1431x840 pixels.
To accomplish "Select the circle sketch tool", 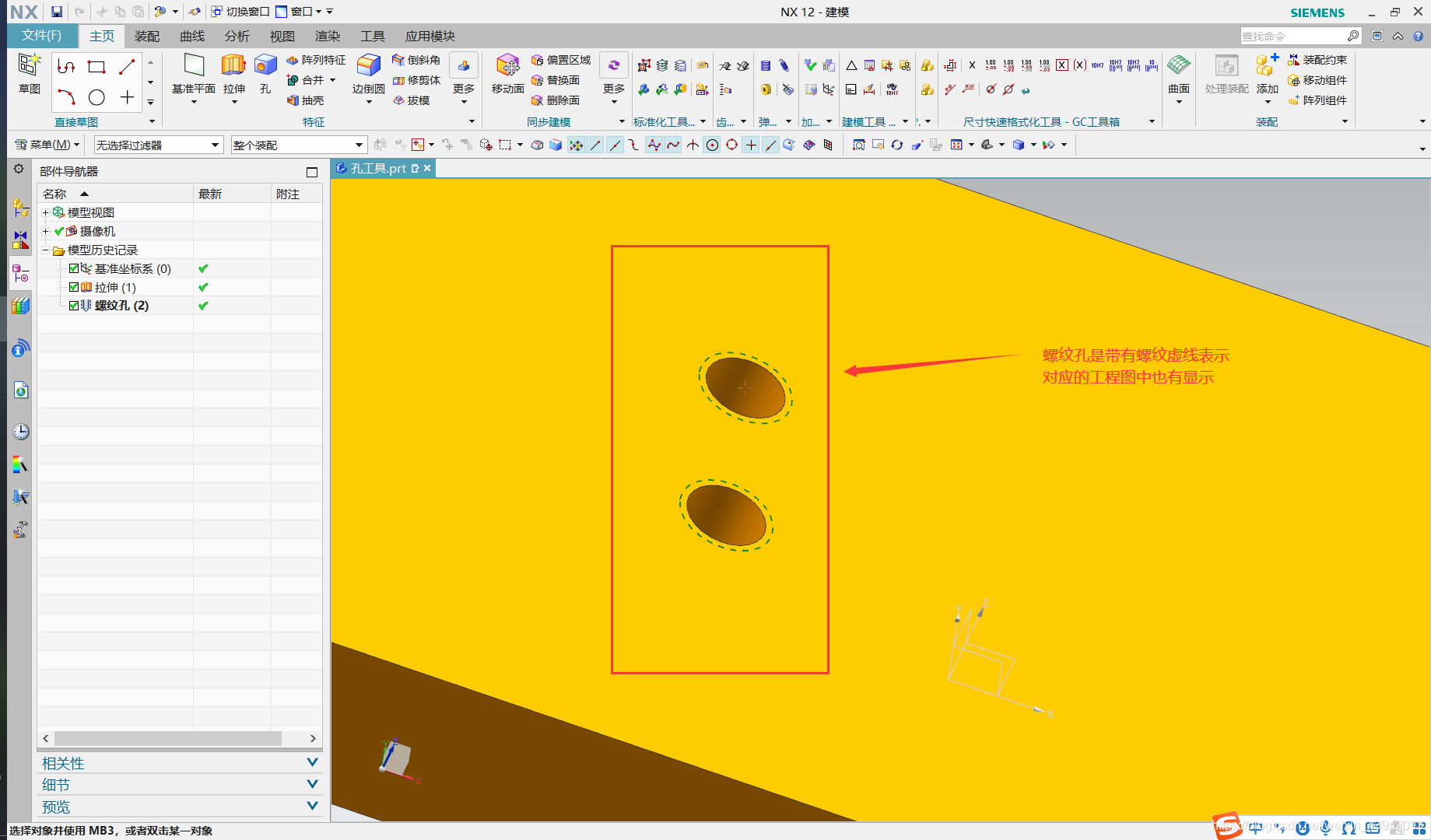I will tap(96, 97).
